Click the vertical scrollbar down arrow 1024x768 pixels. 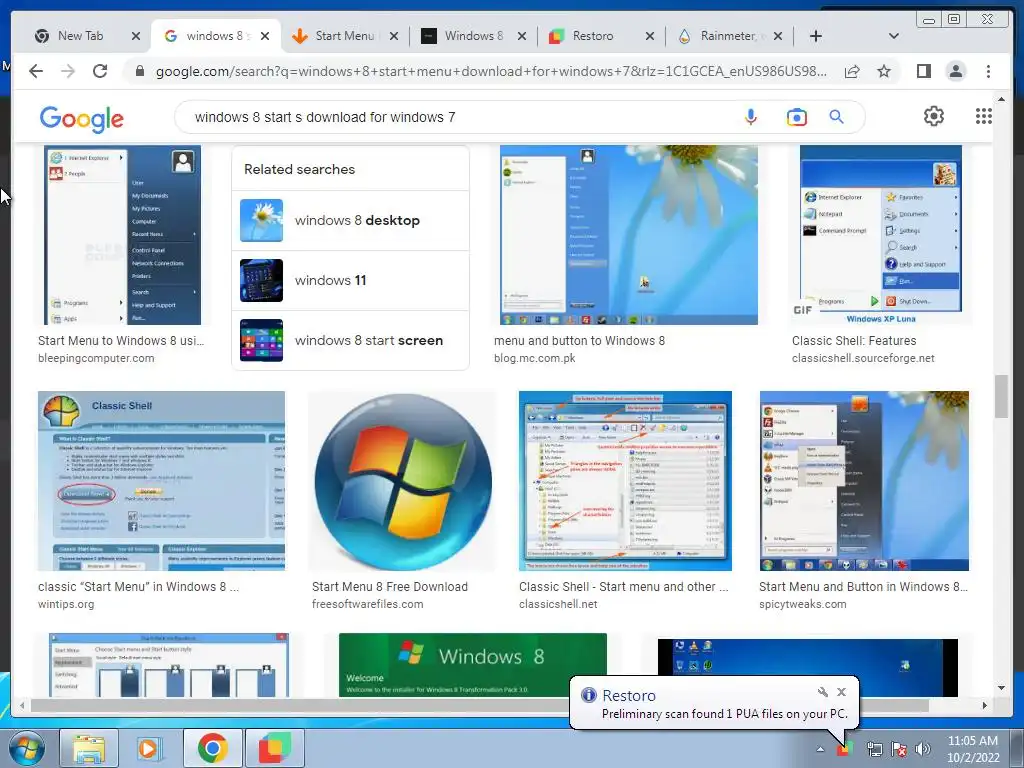(x=1001, y=688)
